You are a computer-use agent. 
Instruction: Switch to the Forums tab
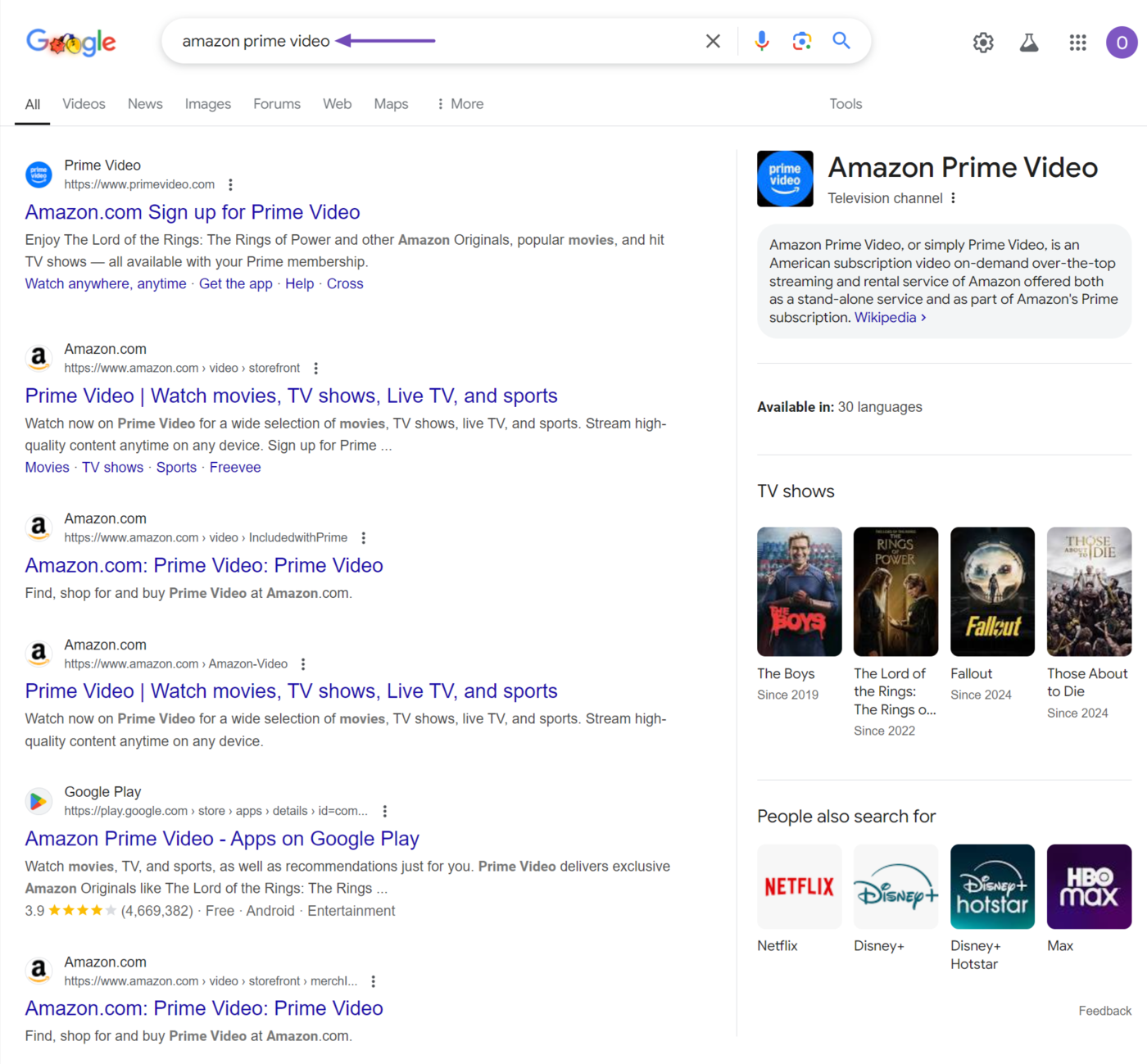coord(277,104)
